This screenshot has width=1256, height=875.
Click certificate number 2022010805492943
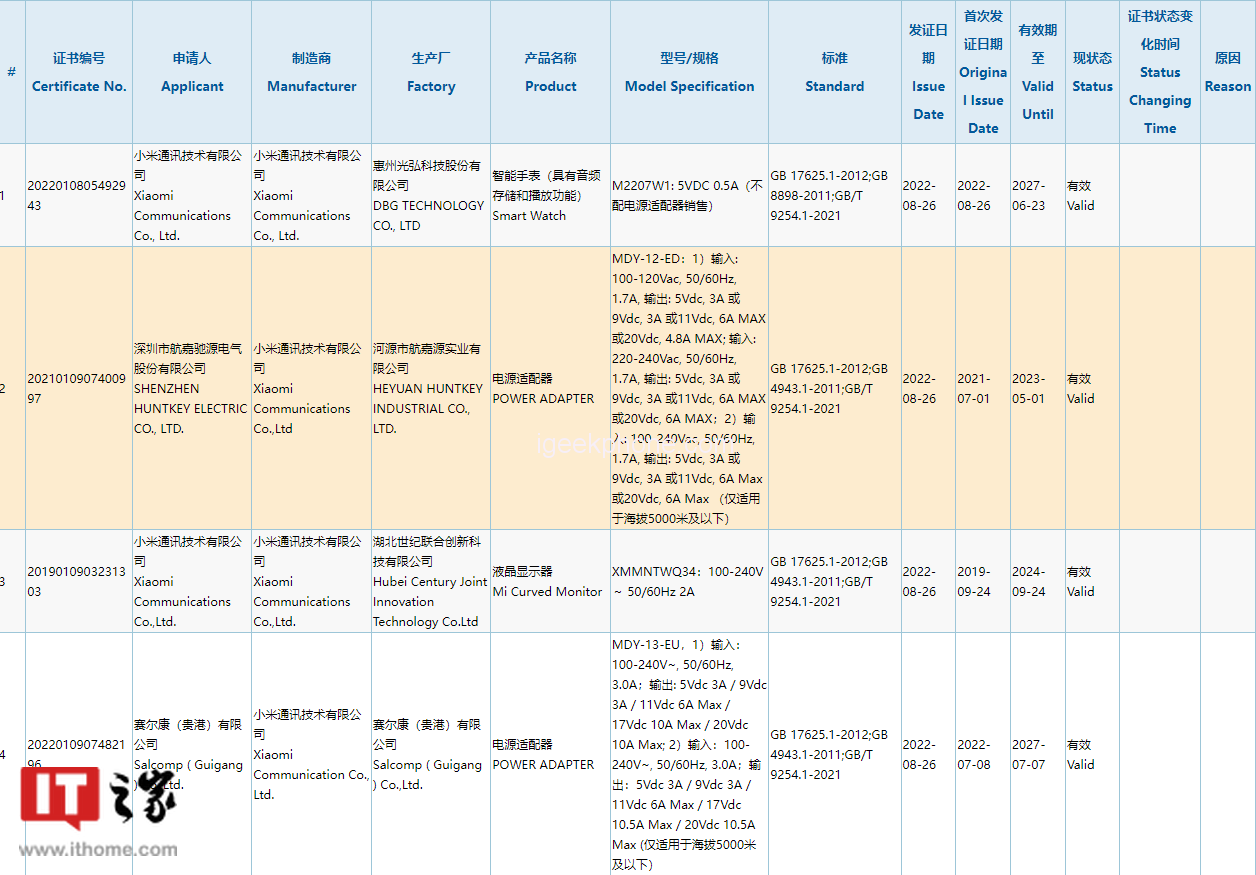(78, 196)
